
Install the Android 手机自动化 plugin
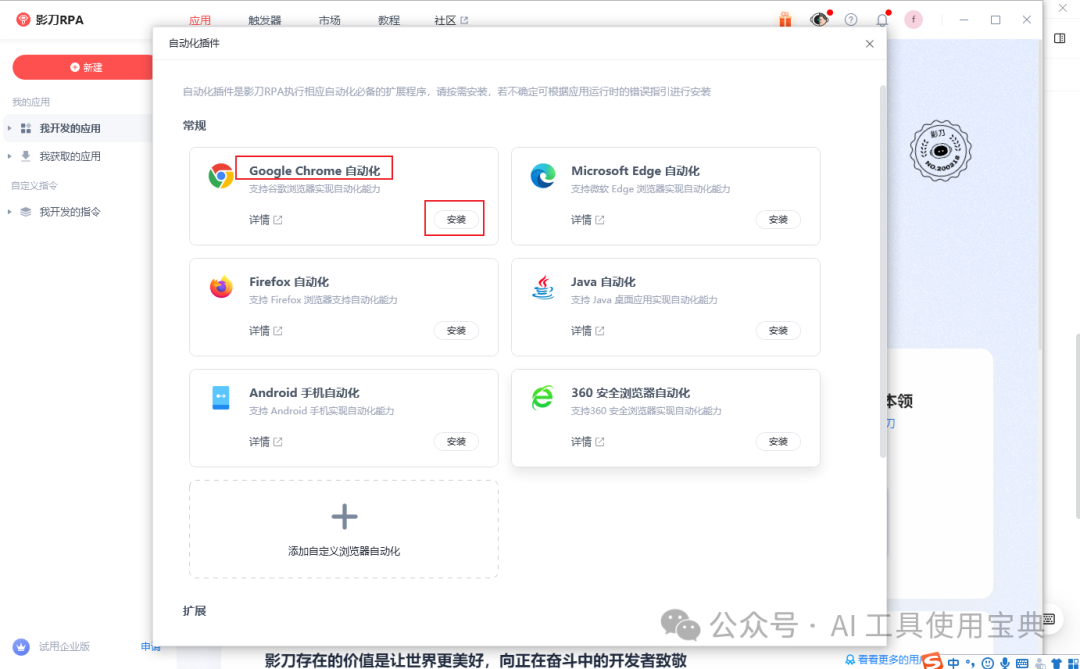pos(456,441)
